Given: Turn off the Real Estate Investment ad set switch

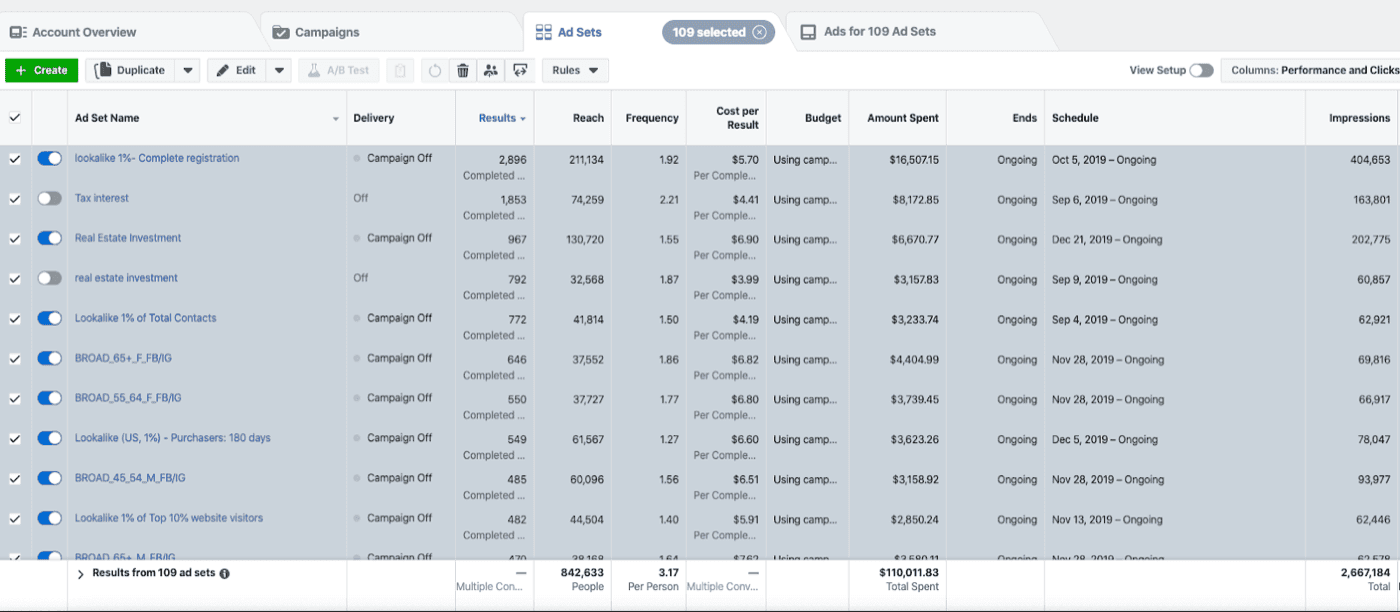Looking at the screenshot, I should pyautogui.click(x=50, y=238).
